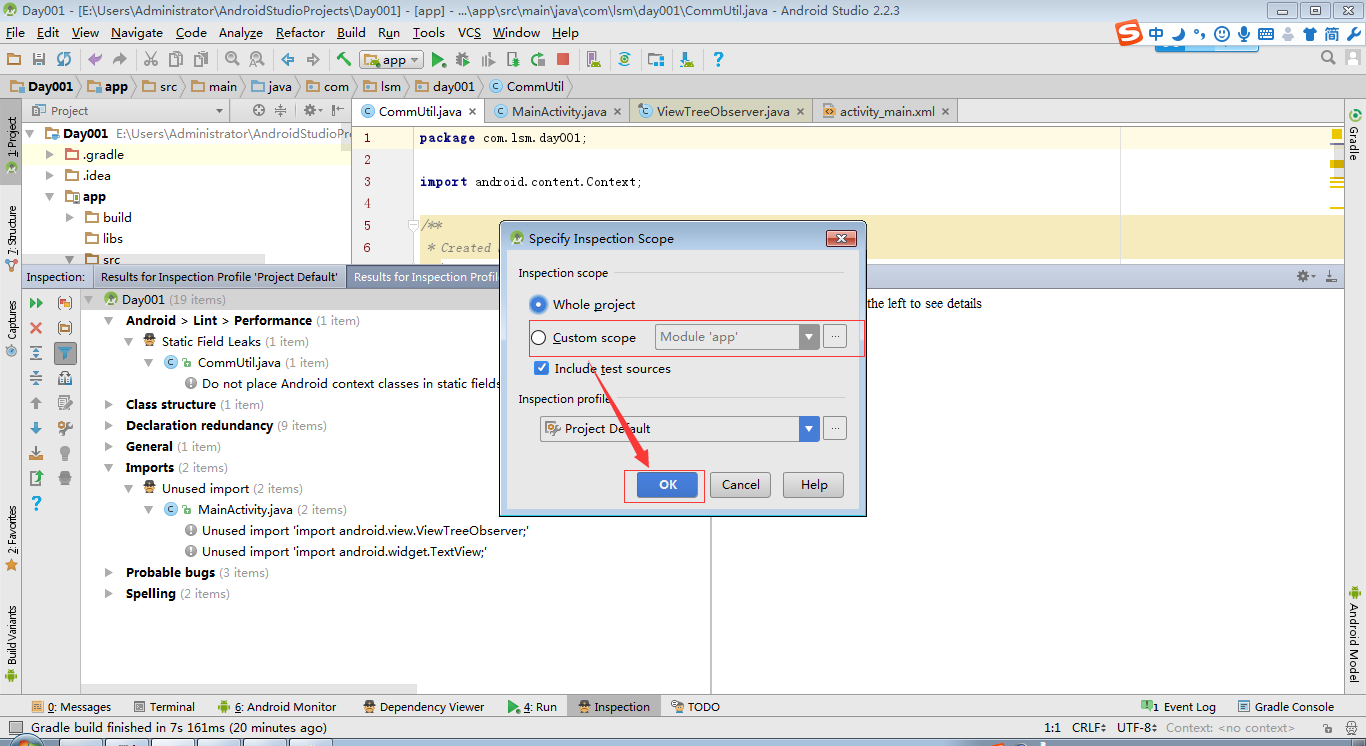Click the Make Project hammer icon
This screenshot has height=746, width=1366.
coord(344,60)
